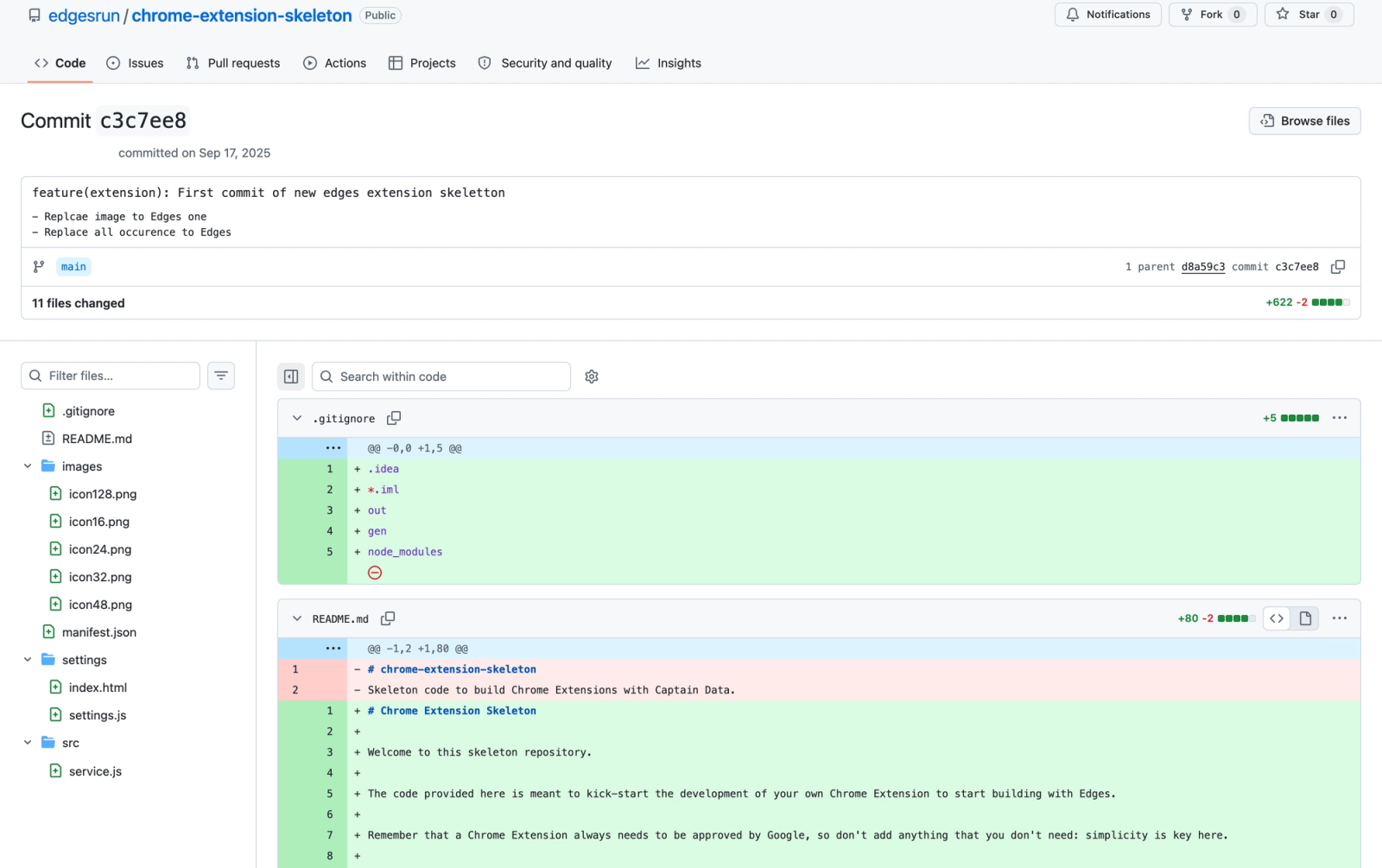Click the settings folder icon
This screenshot has height=868, width=1382.
click(x=48, y=660)
